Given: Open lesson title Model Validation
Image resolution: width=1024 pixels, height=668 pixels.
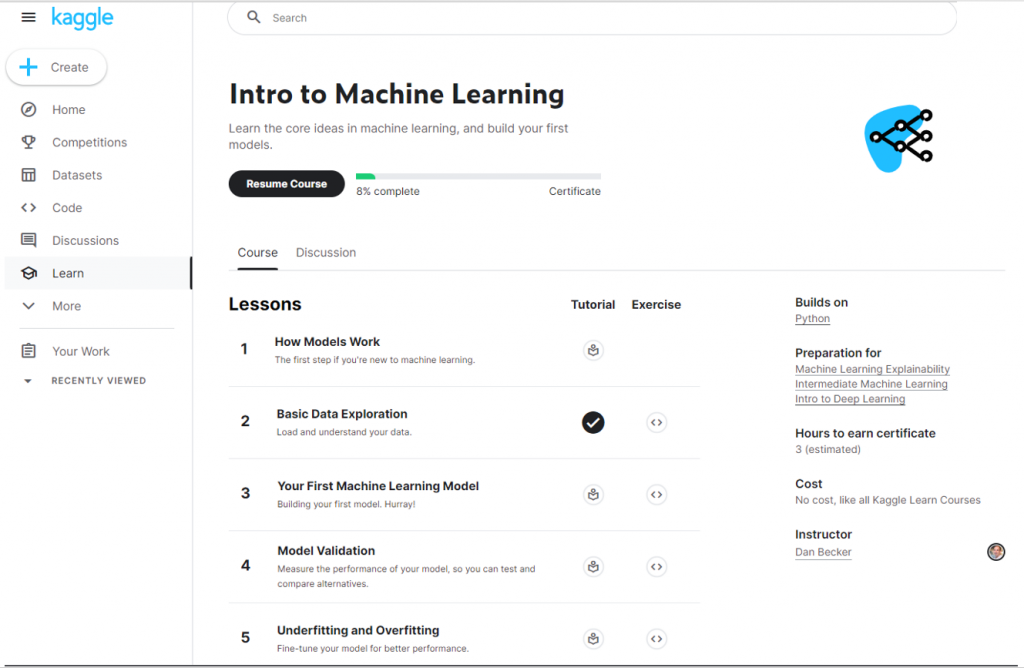Looking at the screenshot, I should (x=326, y=550).
